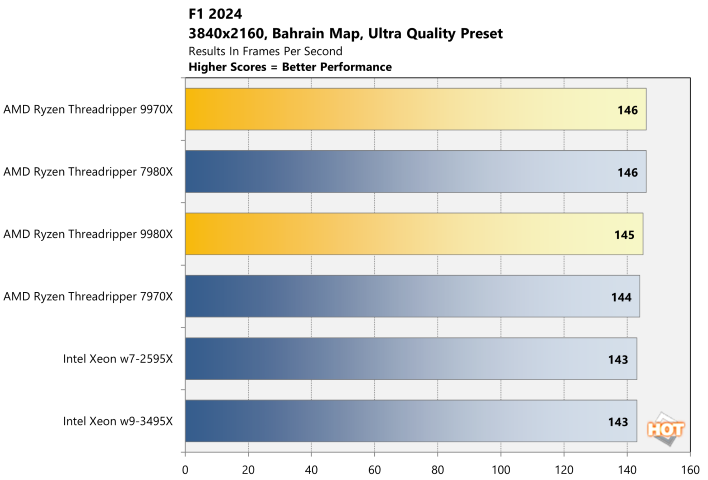Click the x-axis label '20'
This screenshot has width=708, height=480.
point(248,470)
